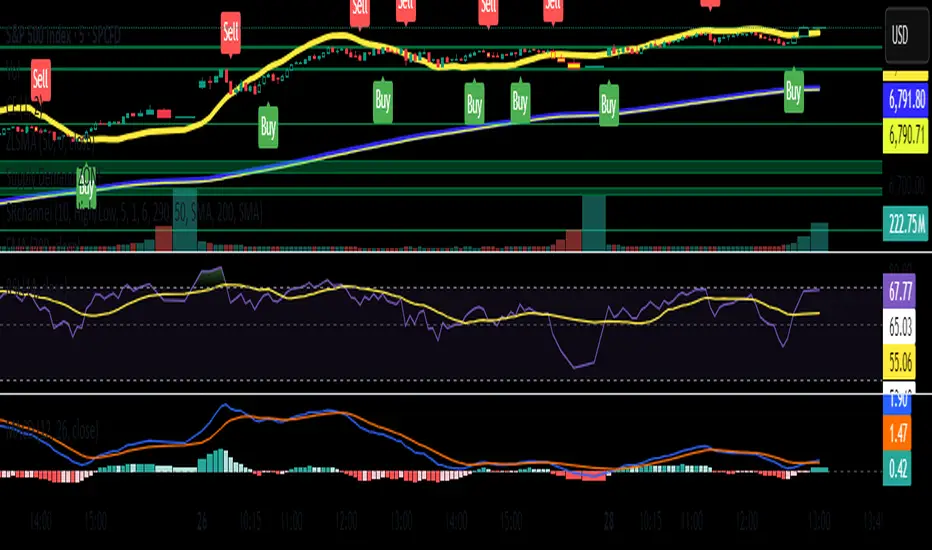Click the white 65.03 scale label
This screenshot has height=550, width=932.
coord(899,326)
